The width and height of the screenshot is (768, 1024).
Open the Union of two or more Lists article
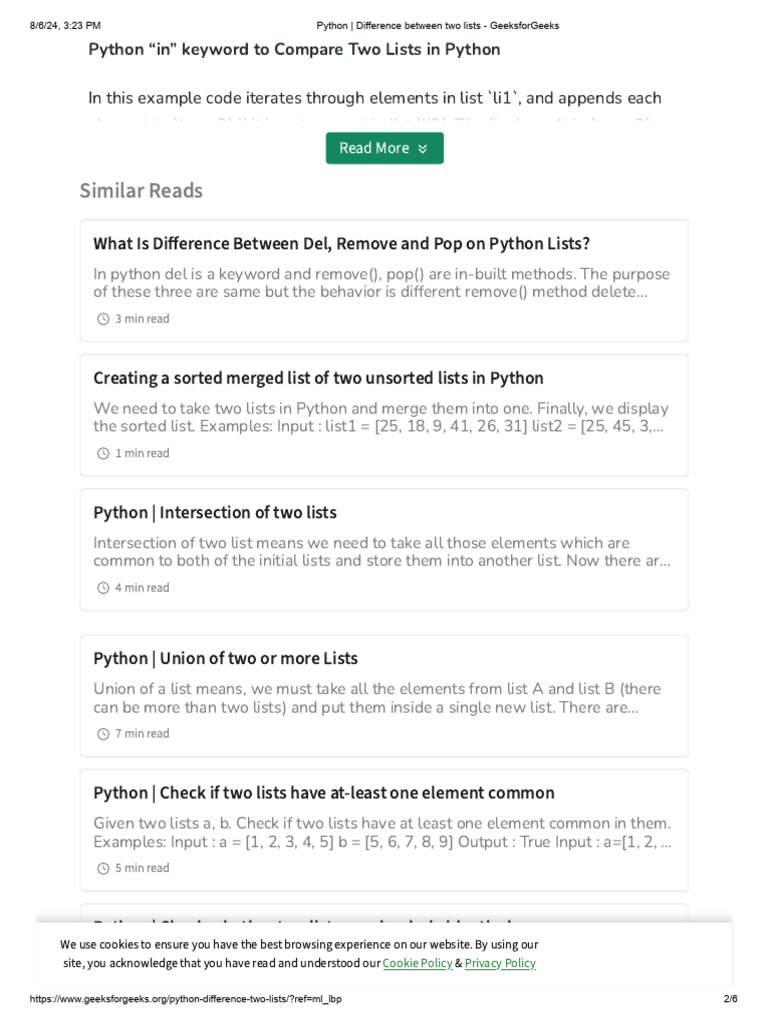click(225, 659)
